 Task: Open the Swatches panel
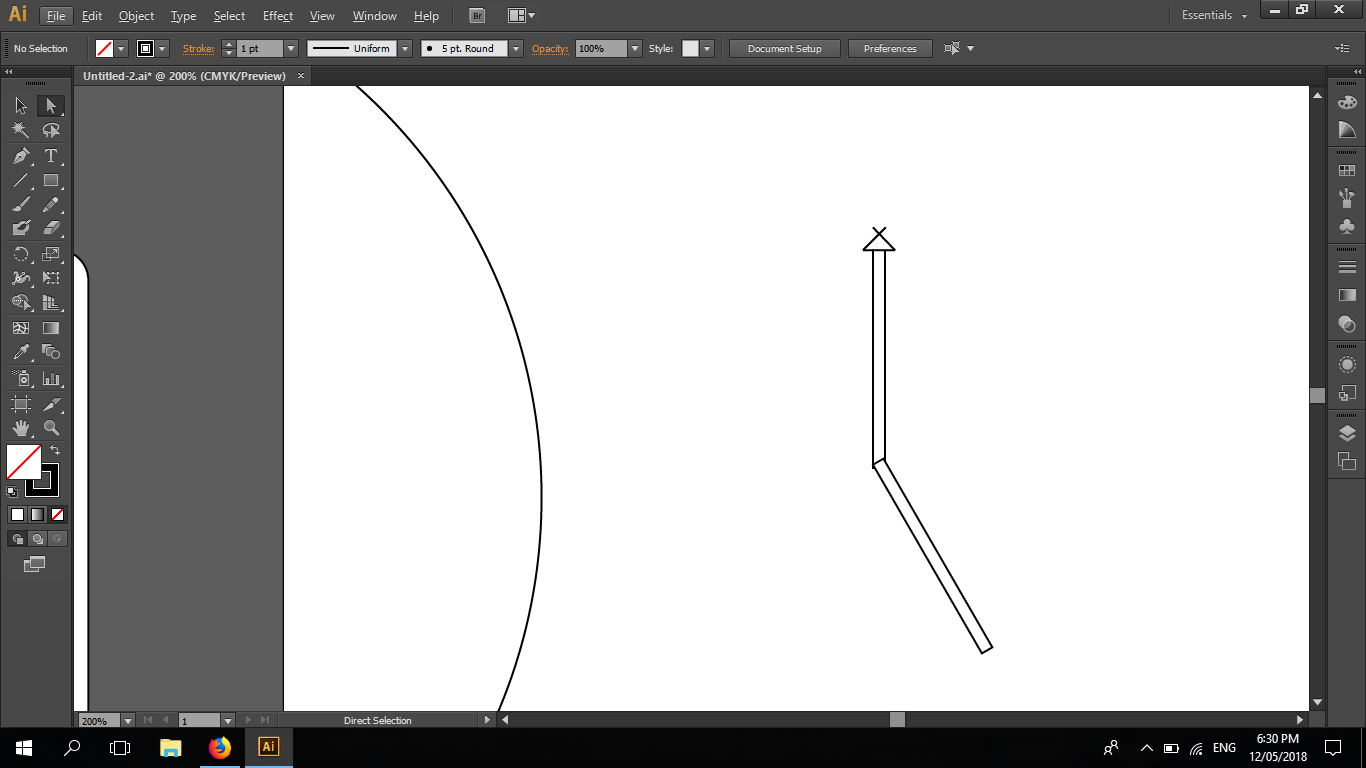1347,171
